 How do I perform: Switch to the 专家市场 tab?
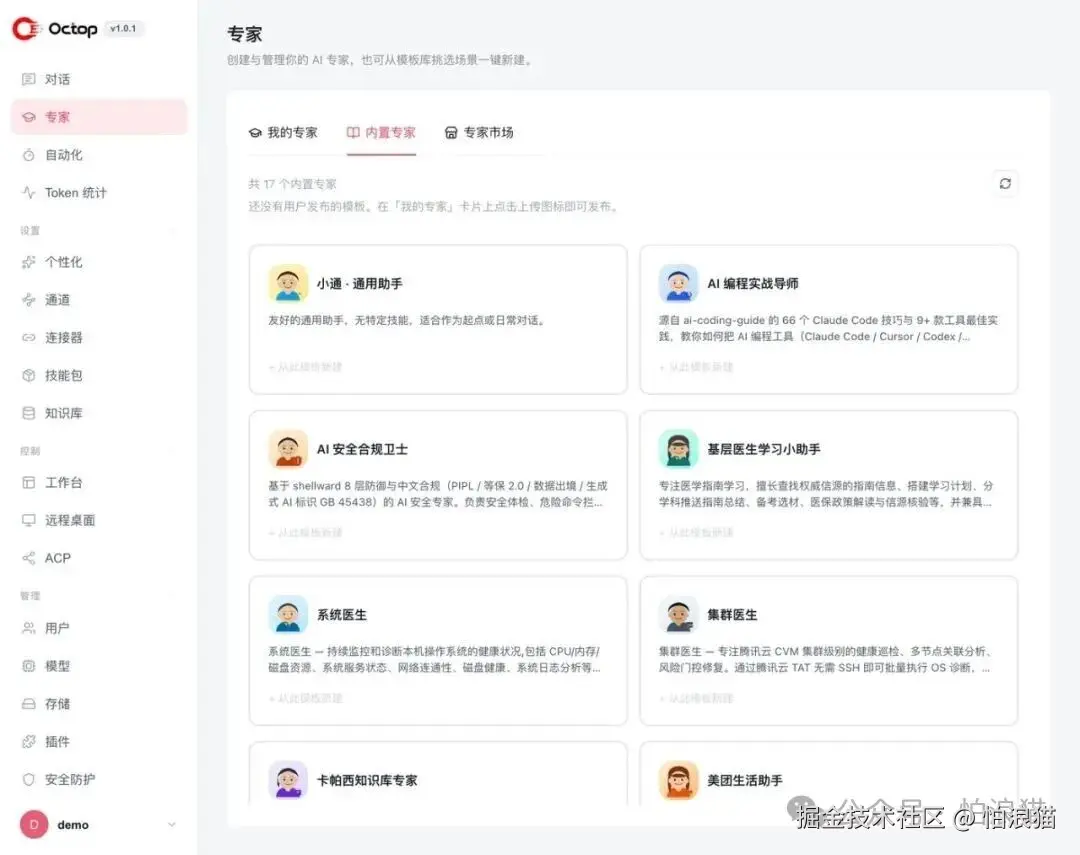point(479,132)
